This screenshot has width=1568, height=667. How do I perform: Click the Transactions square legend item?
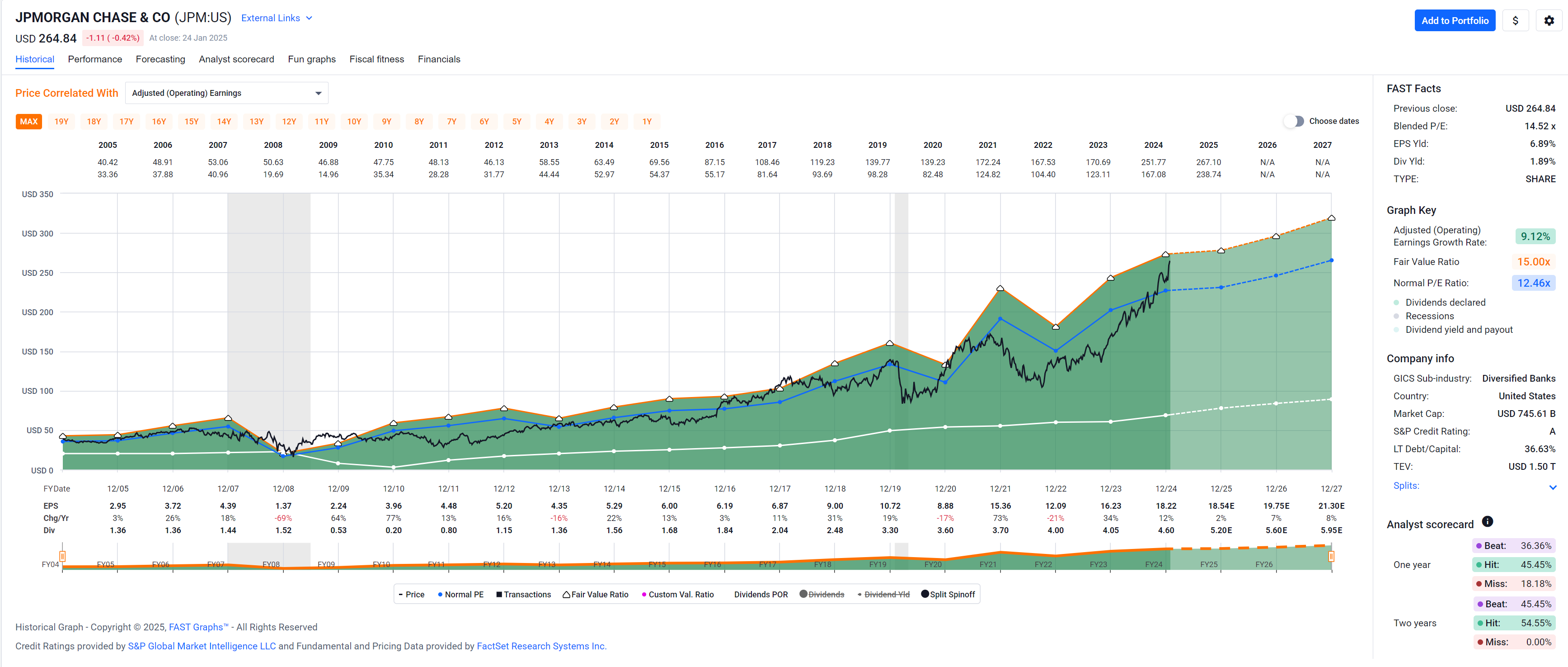point(523,595)
